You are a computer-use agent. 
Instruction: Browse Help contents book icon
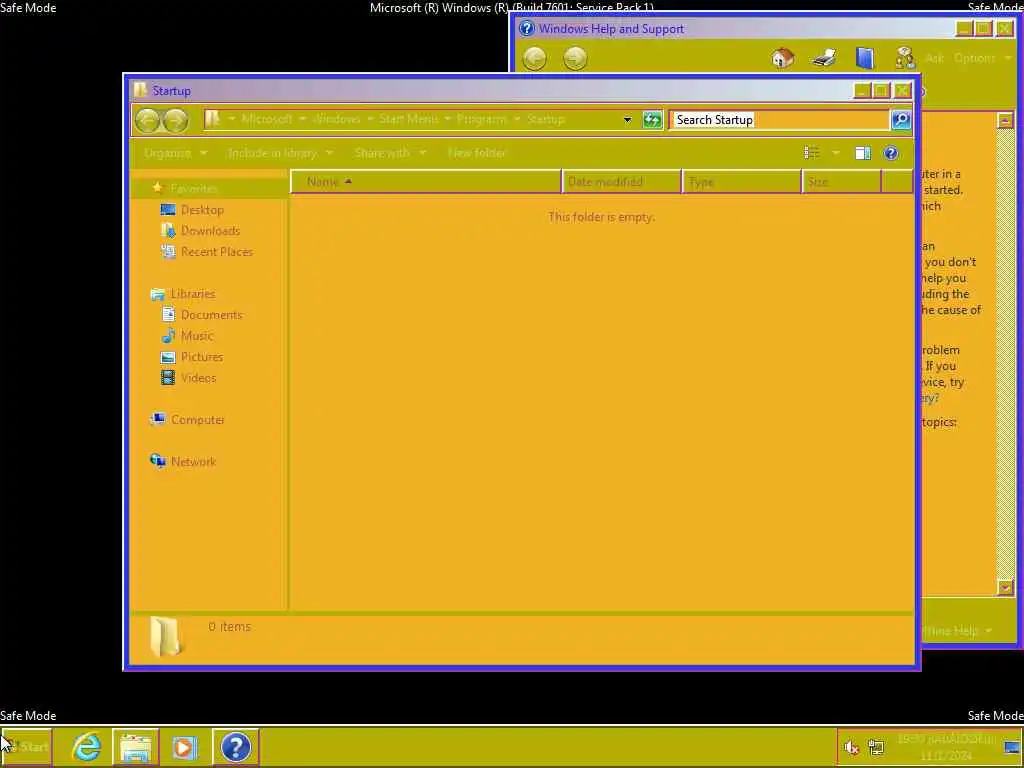(865, 58)
